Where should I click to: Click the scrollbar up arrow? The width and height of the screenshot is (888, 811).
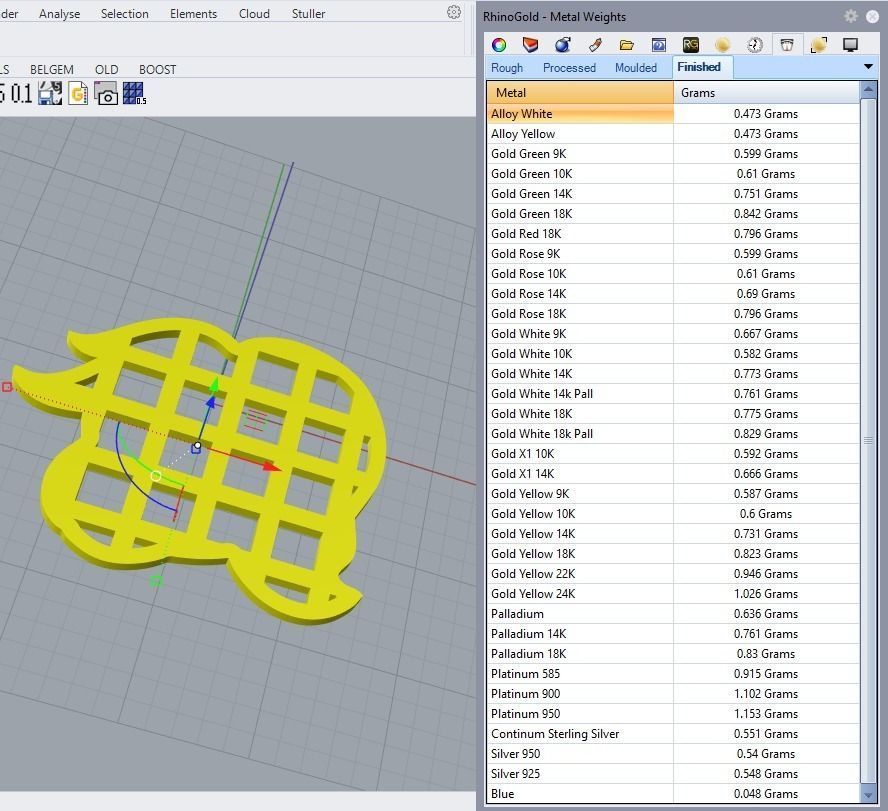(868, 89)
